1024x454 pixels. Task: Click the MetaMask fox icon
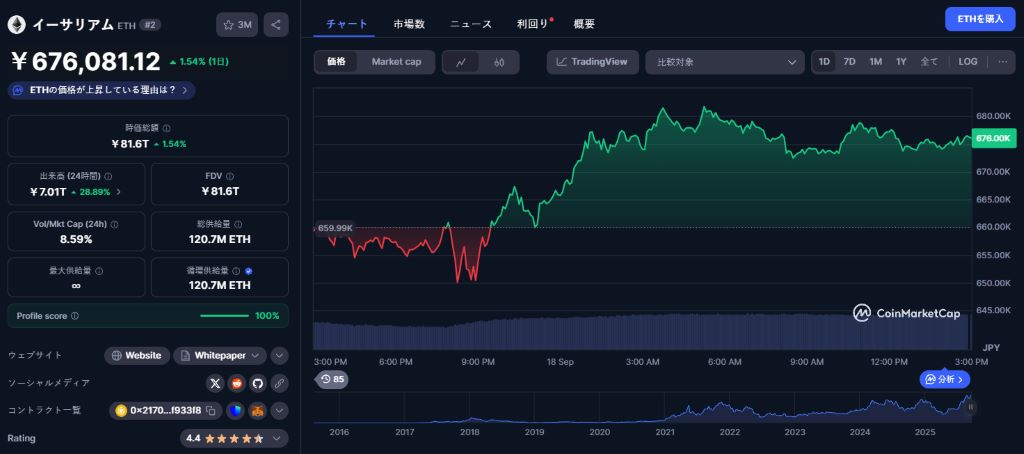point(257,411)
